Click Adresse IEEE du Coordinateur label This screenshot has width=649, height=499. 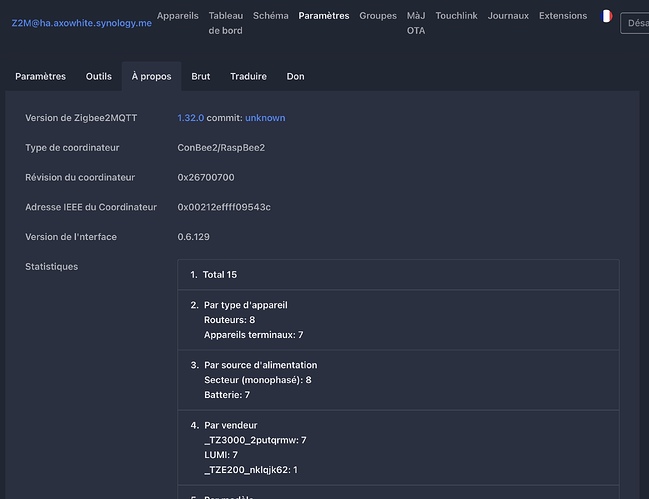pos(91,207)
